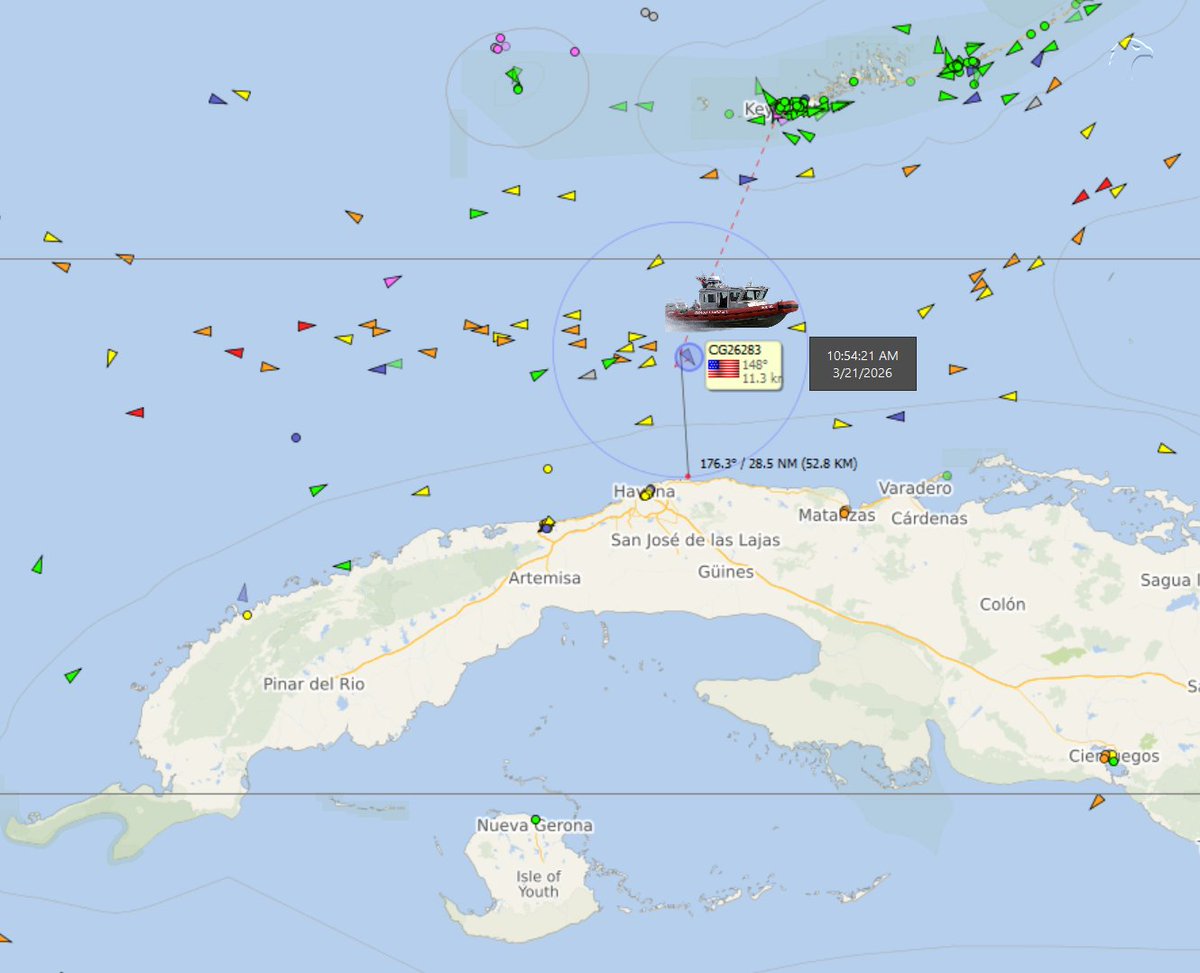Click the Güines town label
Viewport: 1200px width, 973px height.
pyautogui.click(x=727, y=572)
